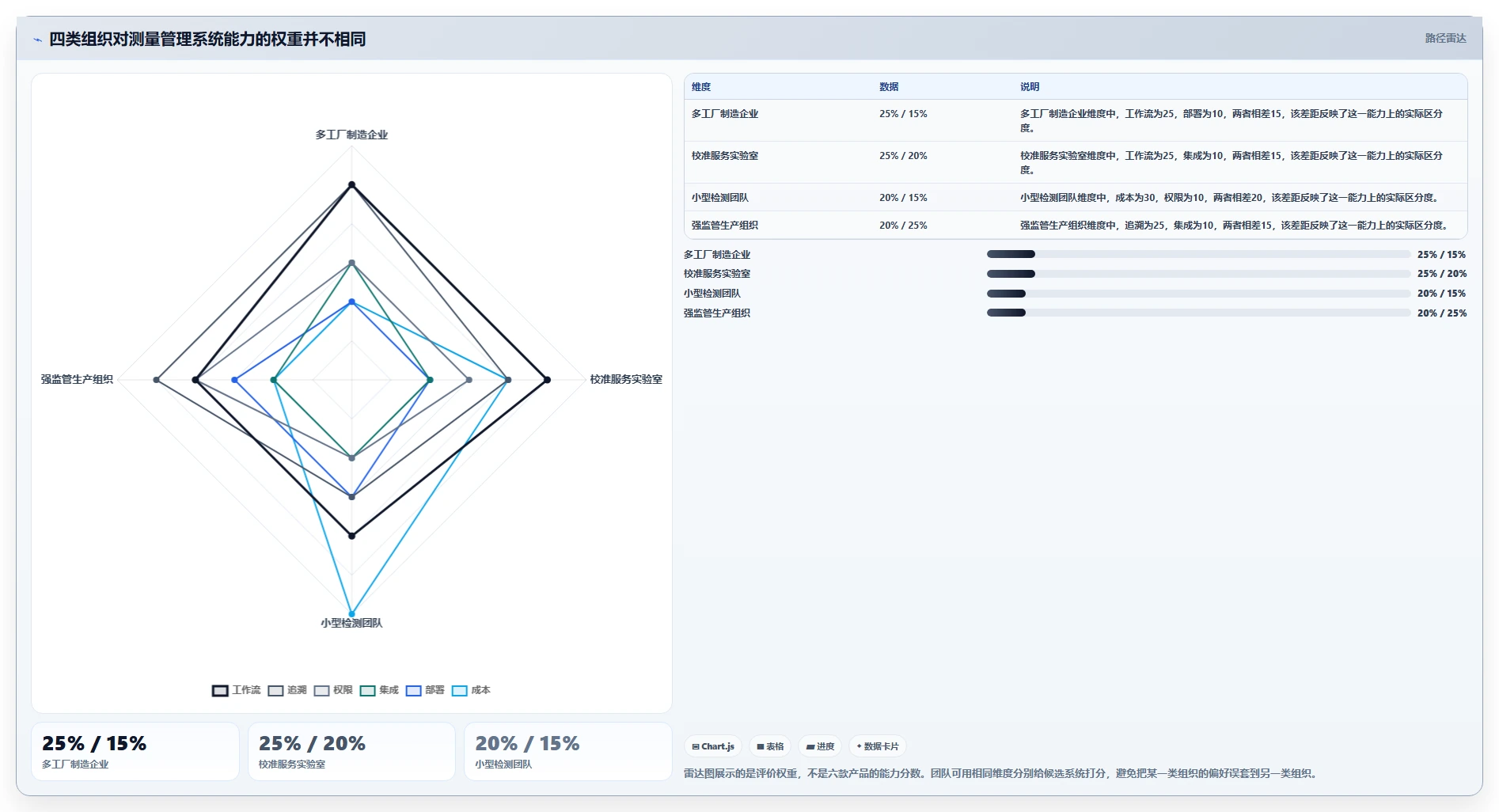Click the 追溯 data point at 强监管生产组织 axis
1499x812 pixels.
coord(157,380)
